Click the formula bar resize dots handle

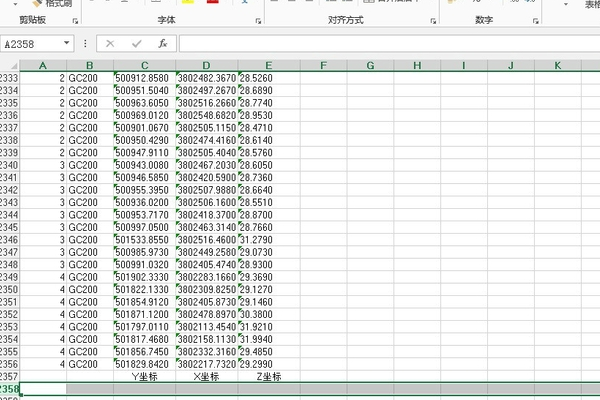pos(85,44)
